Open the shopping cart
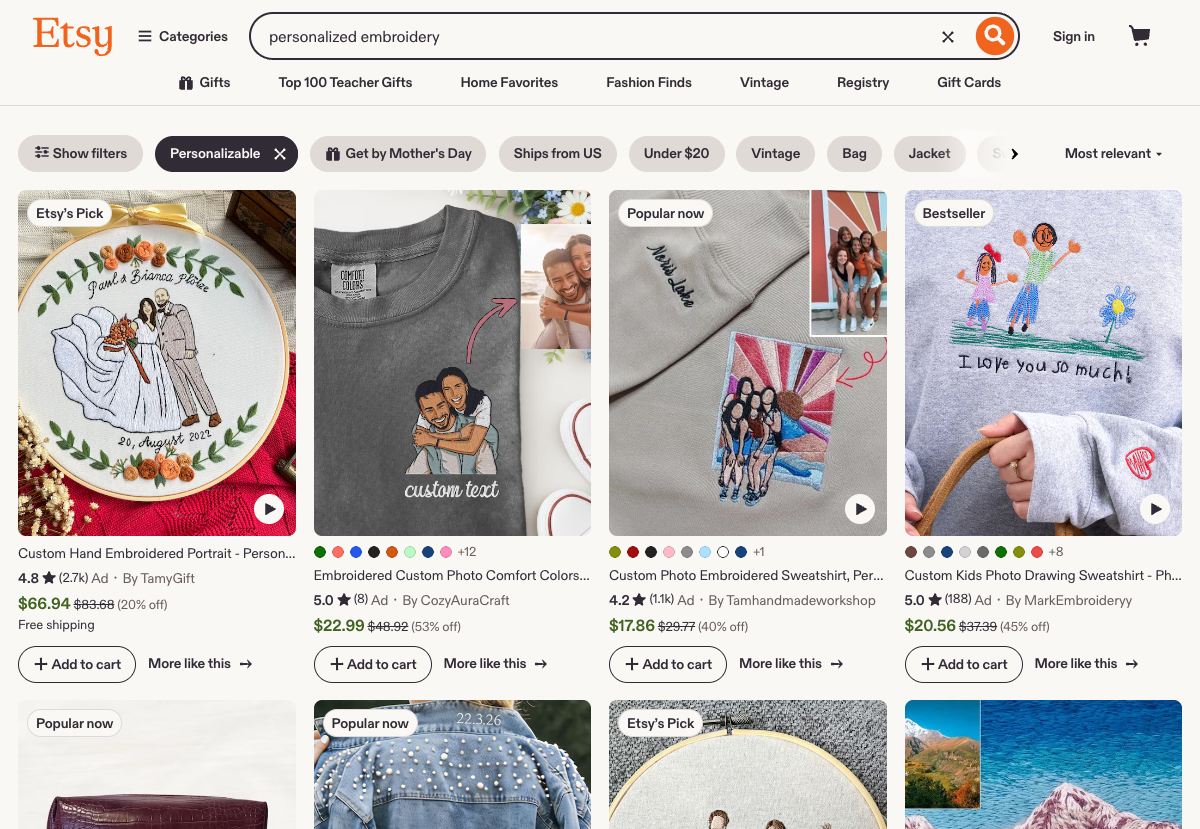Viewport: 1200px width, 829px height. pos(1139,37)
